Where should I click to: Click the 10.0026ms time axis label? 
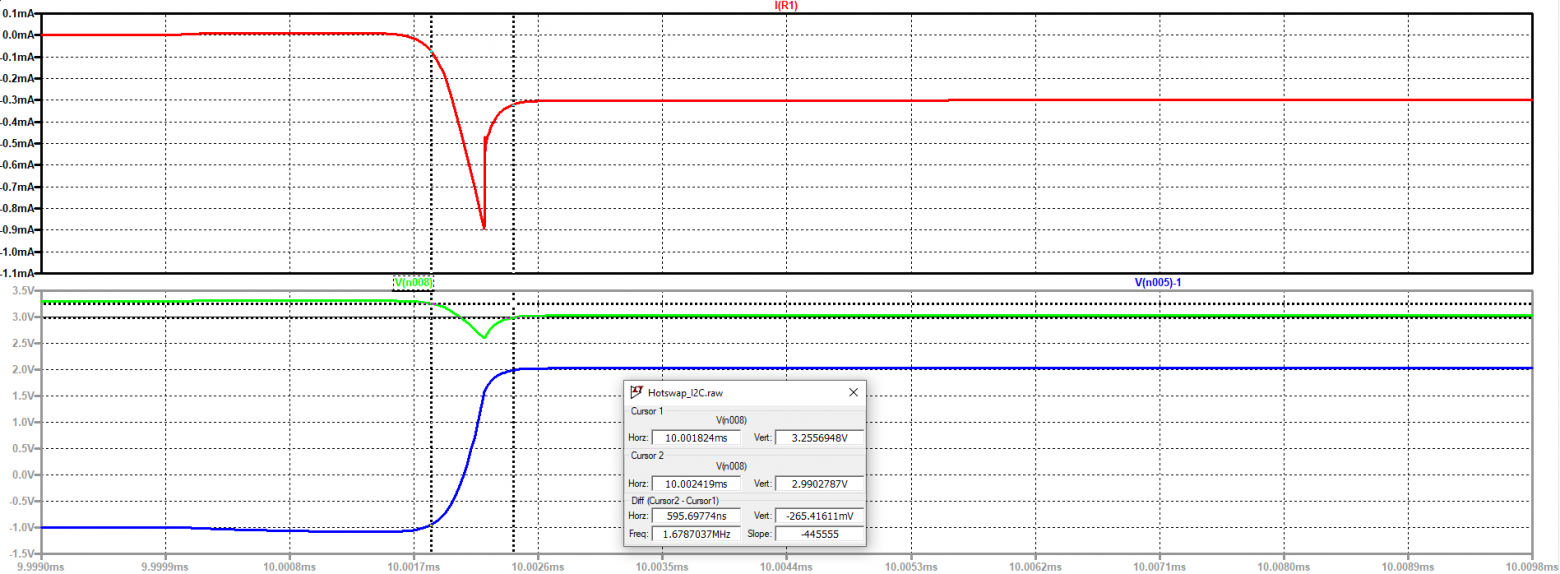[538, 565]
